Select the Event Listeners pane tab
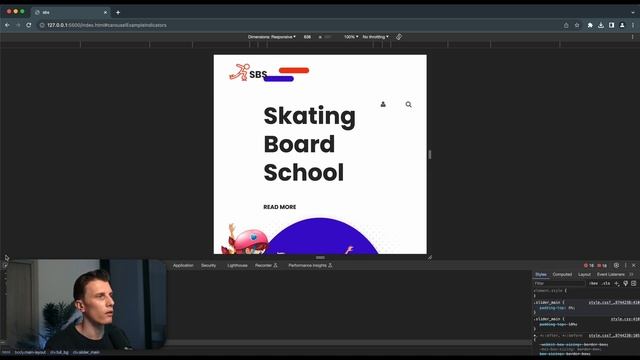The image size is (640, 360). pyautogui.click(x=611, y=274)
